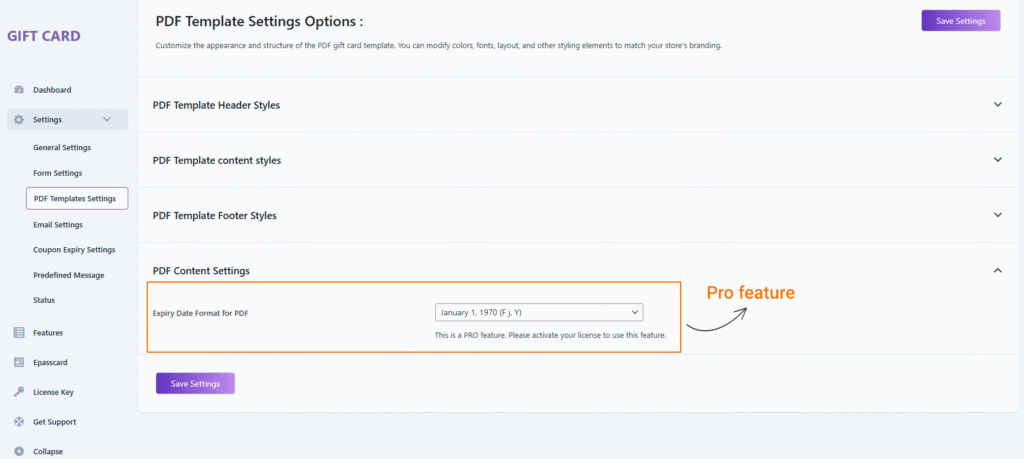Click bottom Save Settings button
This screenshot has width=1024, height=459.
(x=195, y=383)
